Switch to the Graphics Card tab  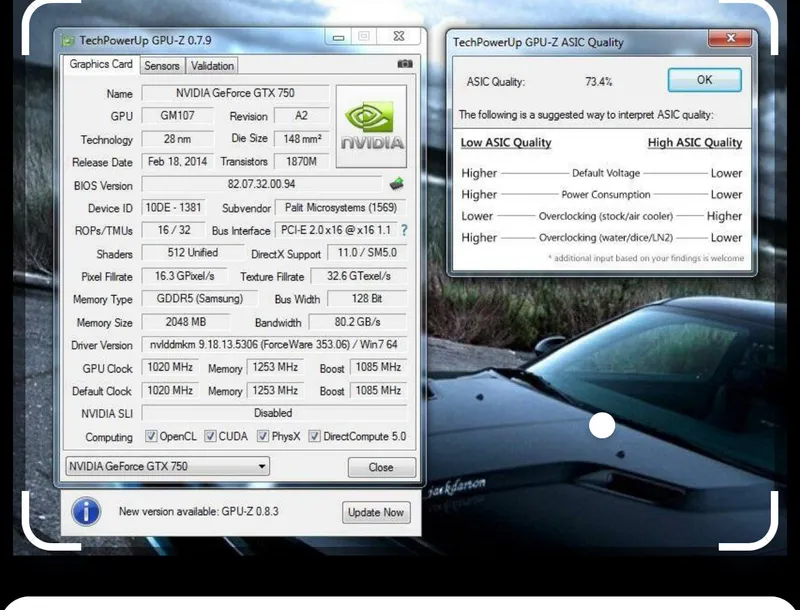(x=101, y=64)
